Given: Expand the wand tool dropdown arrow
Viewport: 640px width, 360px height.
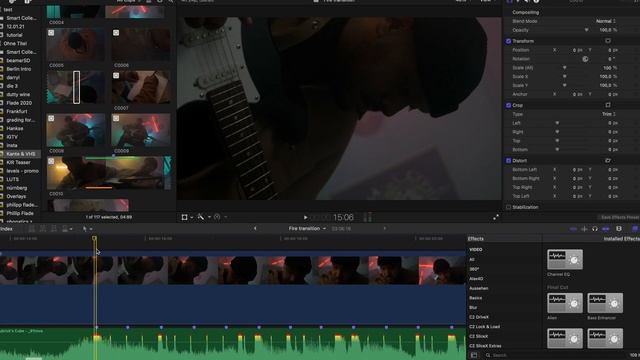Looking at the screenshot, I should click(209, 218).
